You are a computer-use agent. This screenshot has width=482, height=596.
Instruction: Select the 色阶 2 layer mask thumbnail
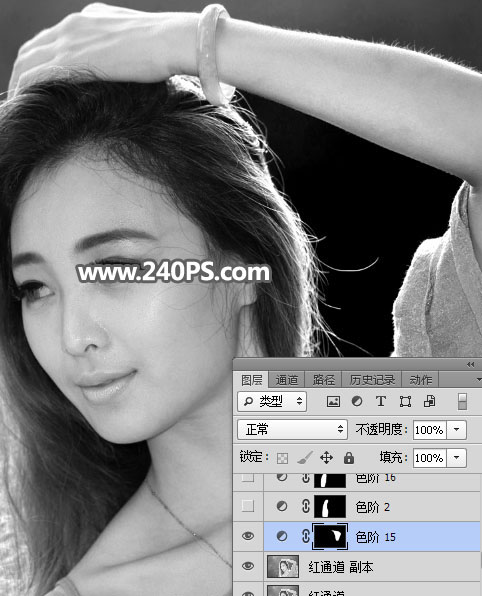[x=330, y=507]
